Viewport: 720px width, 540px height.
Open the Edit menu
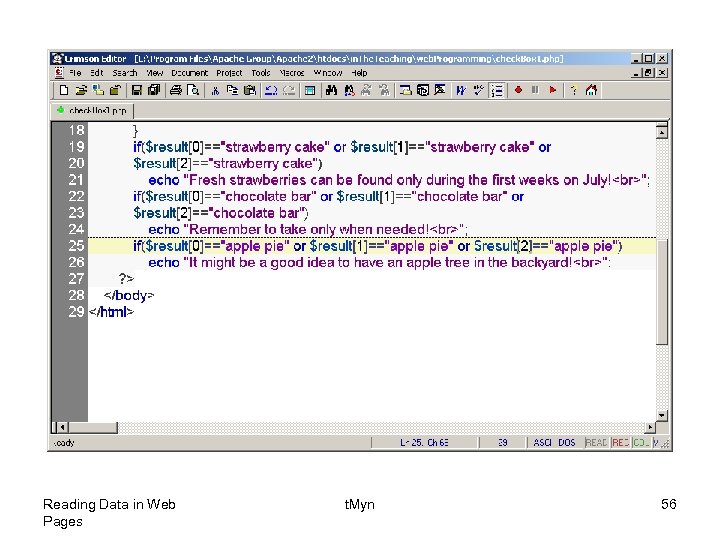96,73
